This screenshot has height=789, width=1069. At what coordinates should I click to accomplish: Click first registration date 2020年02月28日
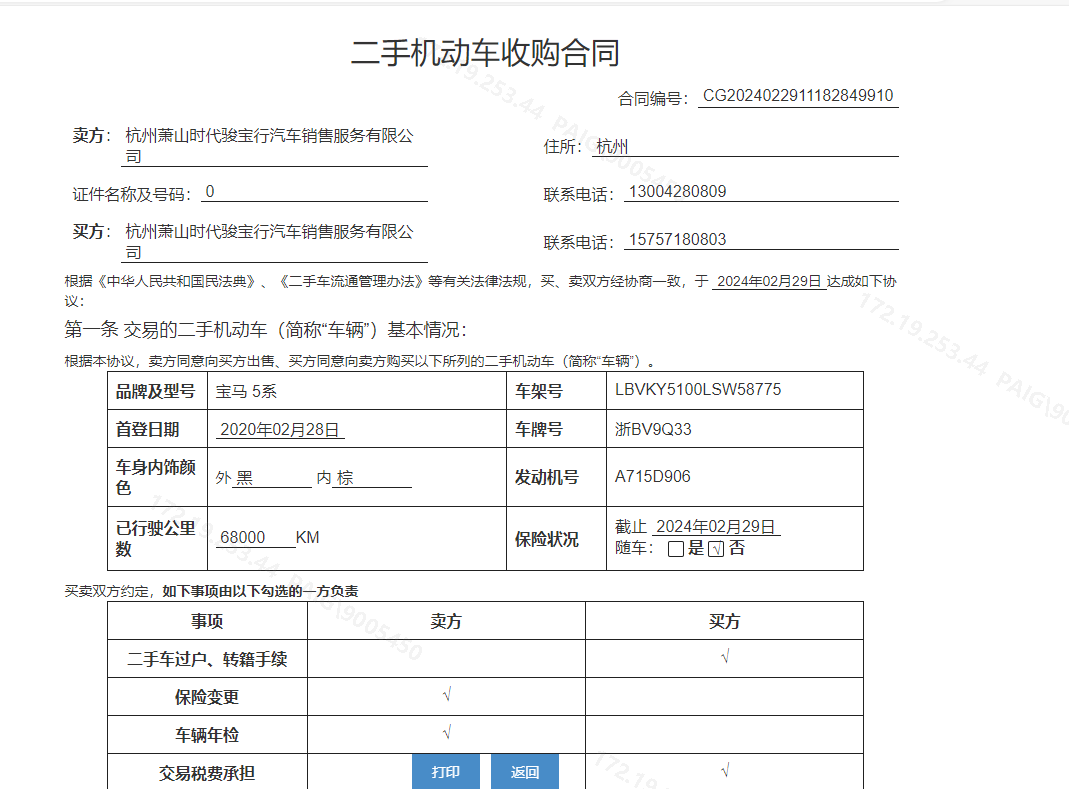(280, 430)
